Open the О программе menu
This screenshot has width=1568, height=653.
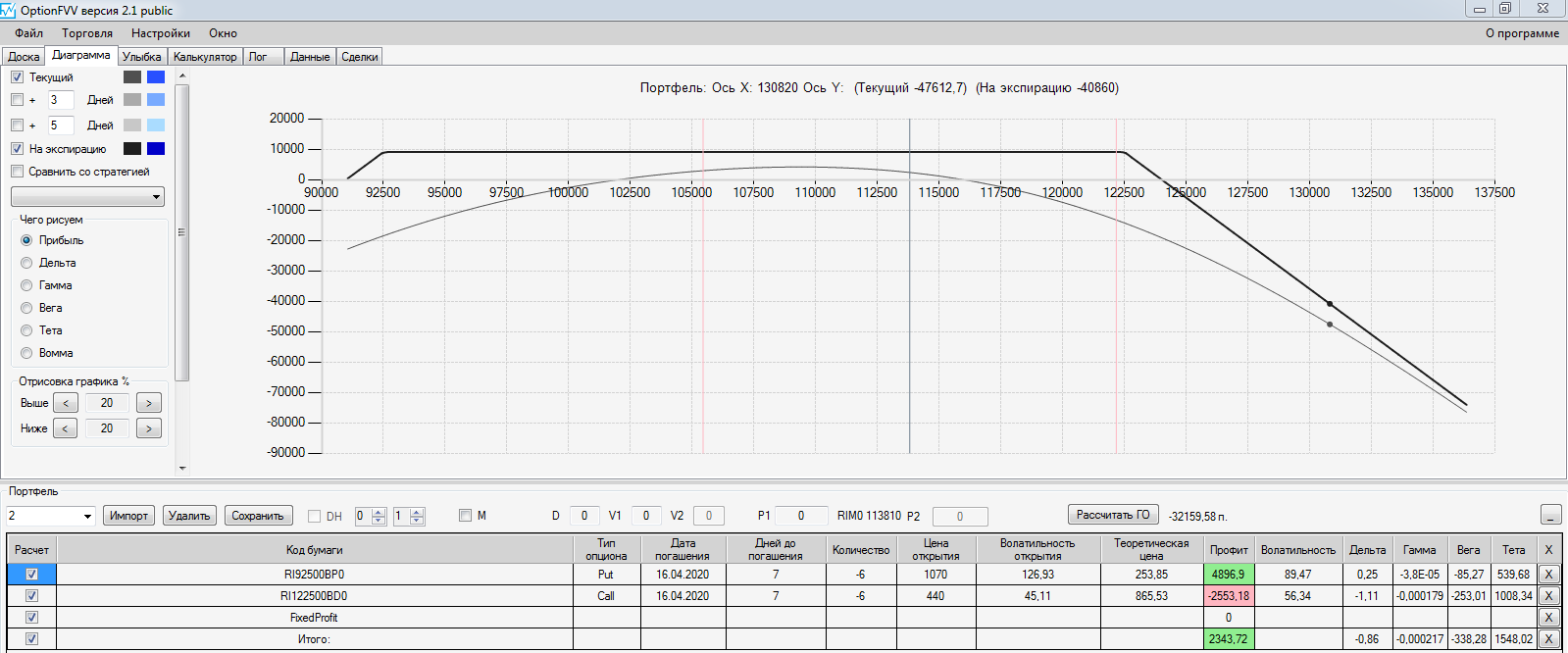pos(1522,33)
